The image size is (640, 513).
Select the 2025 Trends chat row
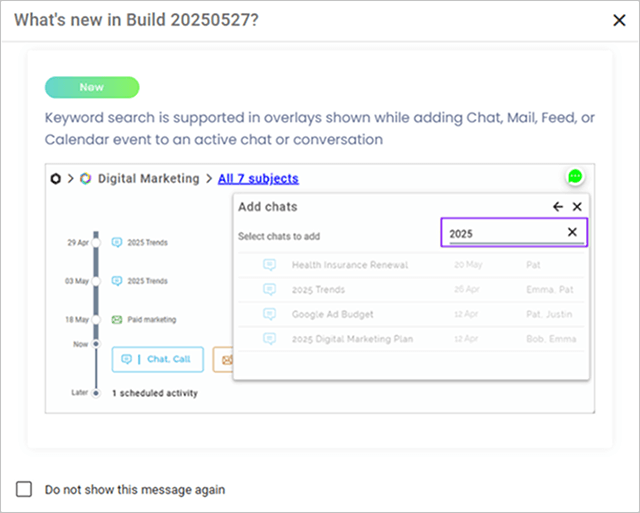coord(411,290)
